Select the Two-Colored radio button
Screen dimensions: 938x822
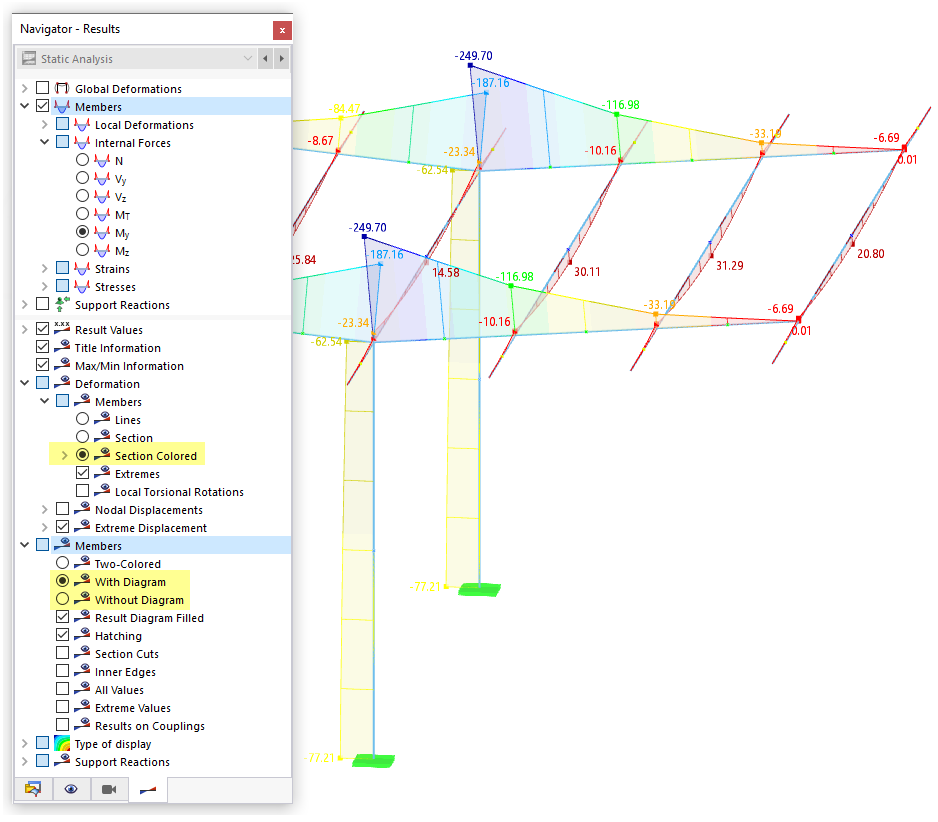[62, 562]
